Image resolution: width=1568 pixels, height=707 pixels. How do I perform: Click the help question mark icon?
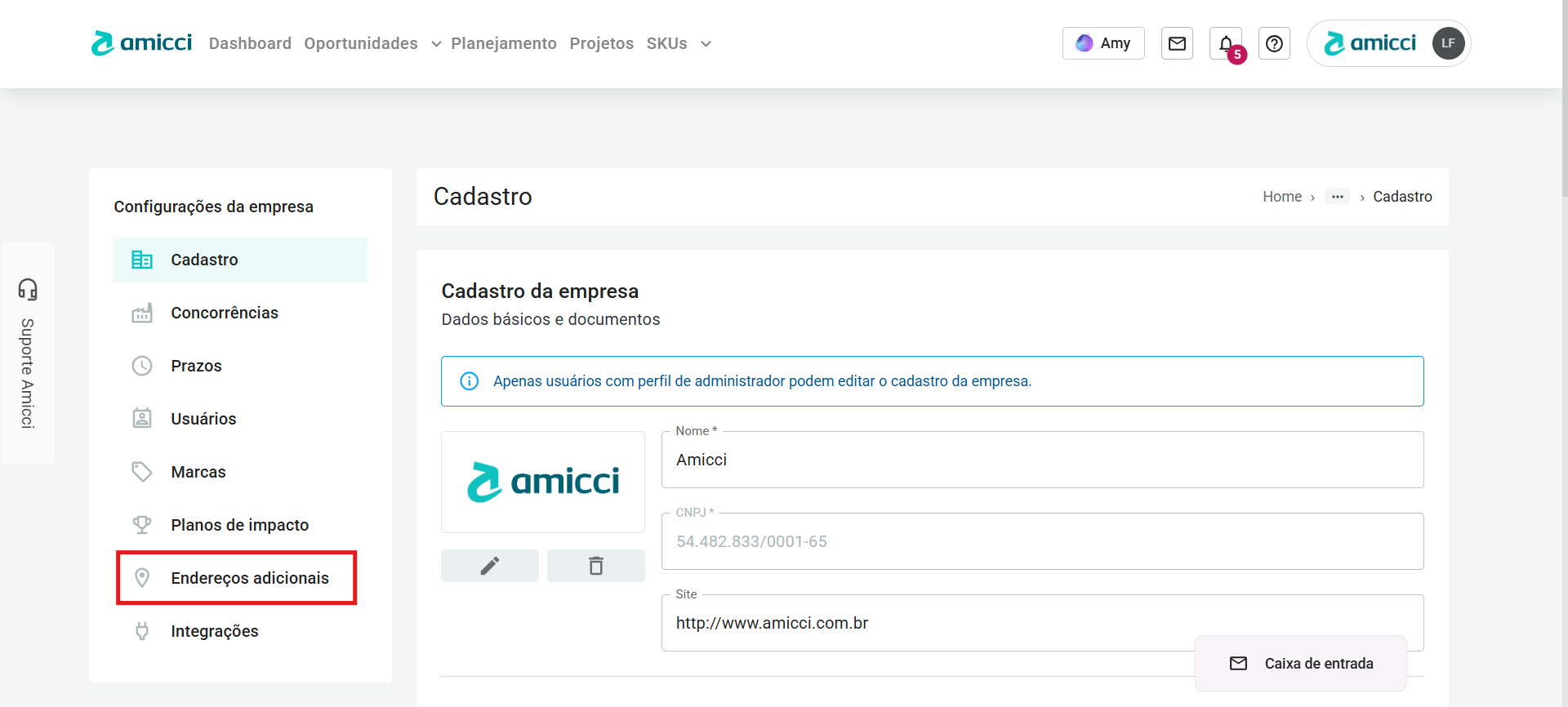pyautogui.click(x=1274, y=43)
